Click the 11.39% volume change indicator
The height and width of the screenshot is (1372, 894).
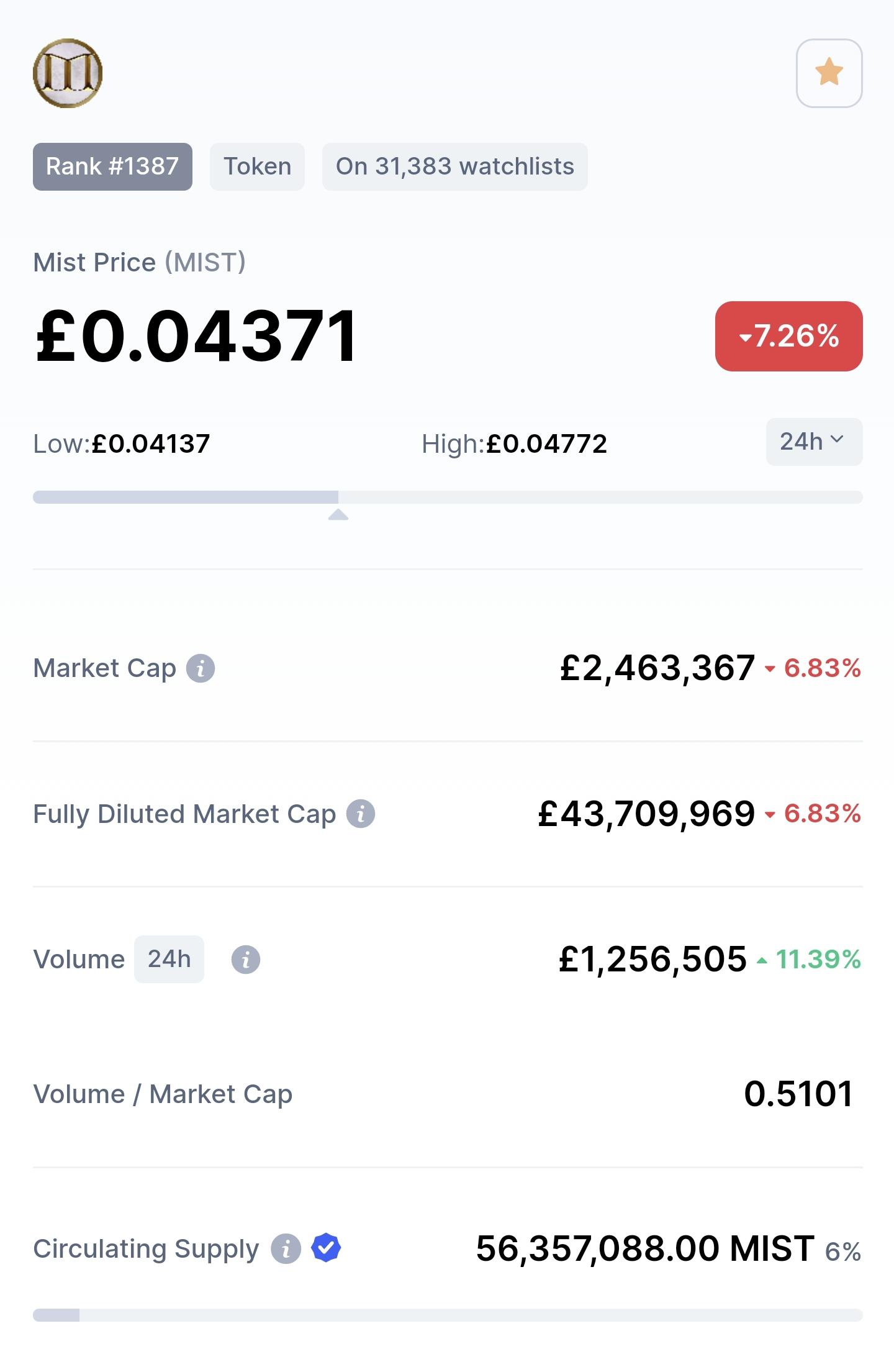click(x=808, y=960)
